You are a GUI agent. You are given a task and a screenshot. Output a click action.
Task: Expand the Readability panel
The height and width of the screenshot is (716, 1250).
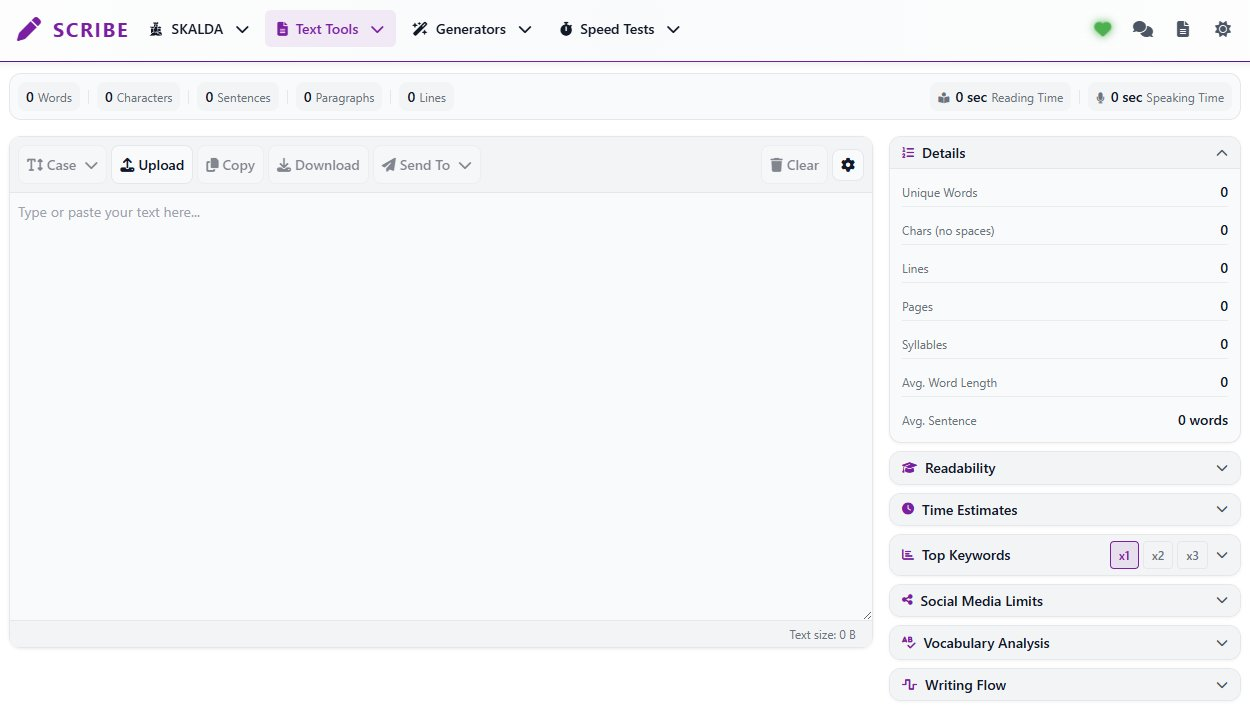click(1064, 468)
